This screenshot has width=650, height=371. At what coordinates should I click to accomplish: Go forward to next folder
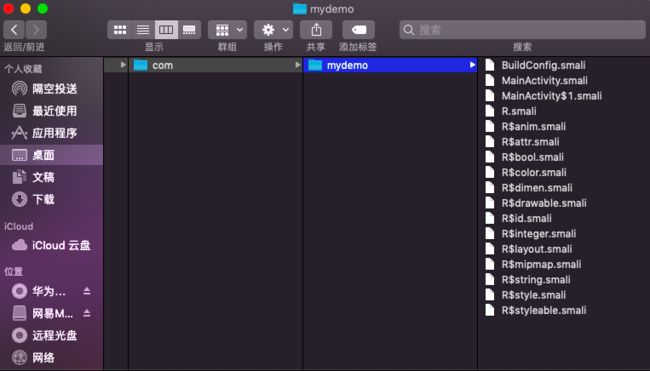36,30
